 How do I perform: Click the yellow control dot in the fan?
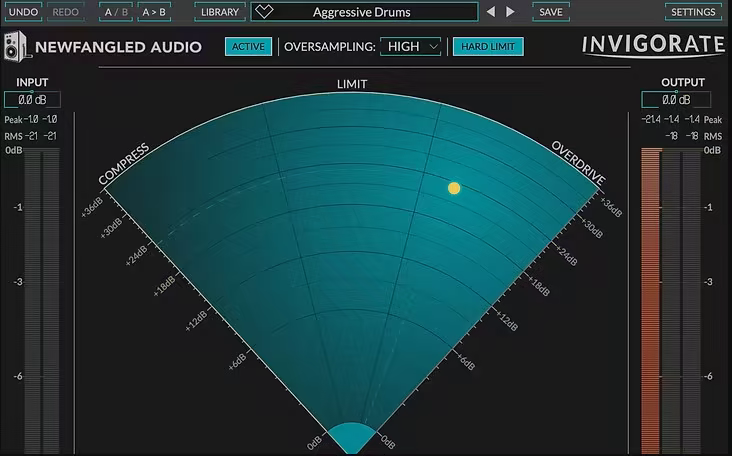coord(454,188)
